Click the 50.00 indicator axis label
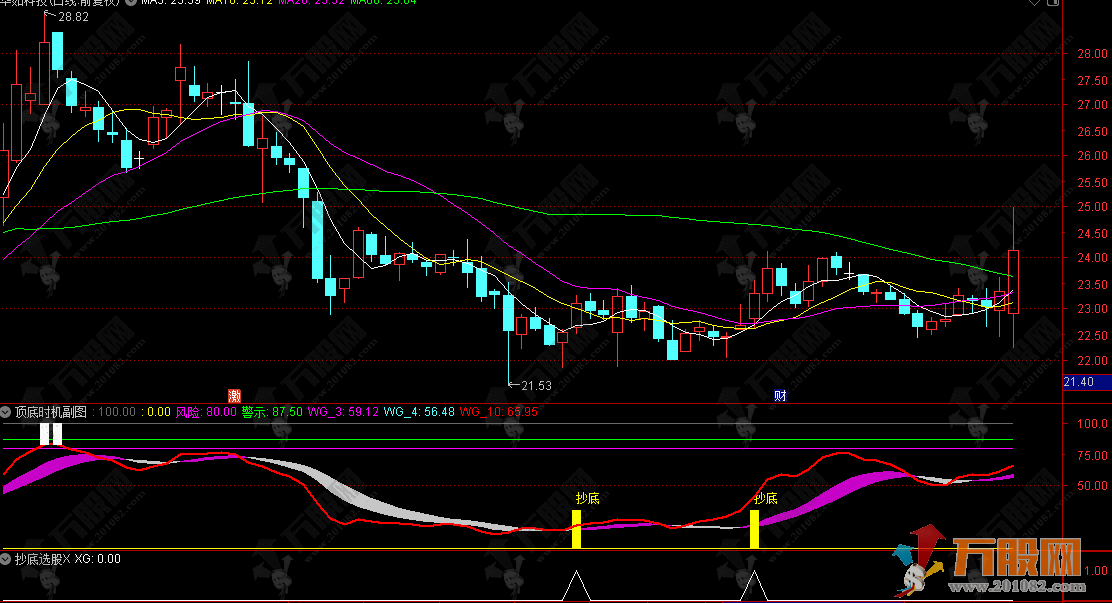Viewport: 1112px width, 603px height. click(x=1092, y=486)
